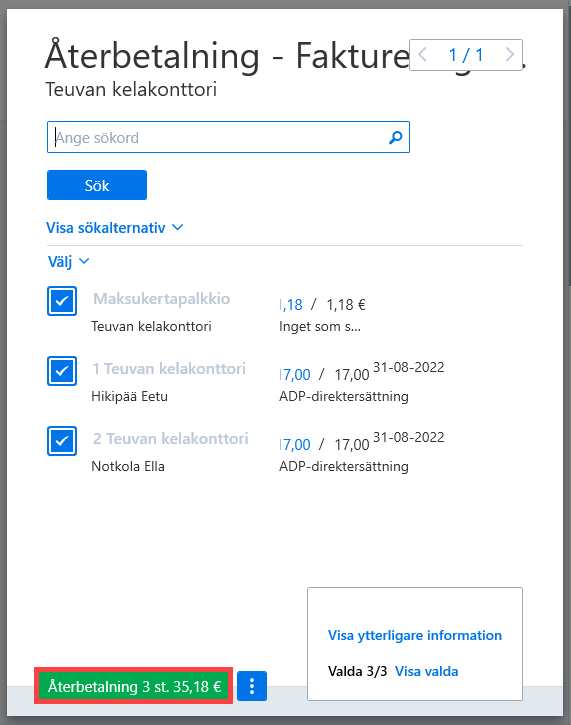Open the 1 Teuvan kelakonttori invoice title
Image resolution: width=571 pixels, height=725 pixels.
169,369
